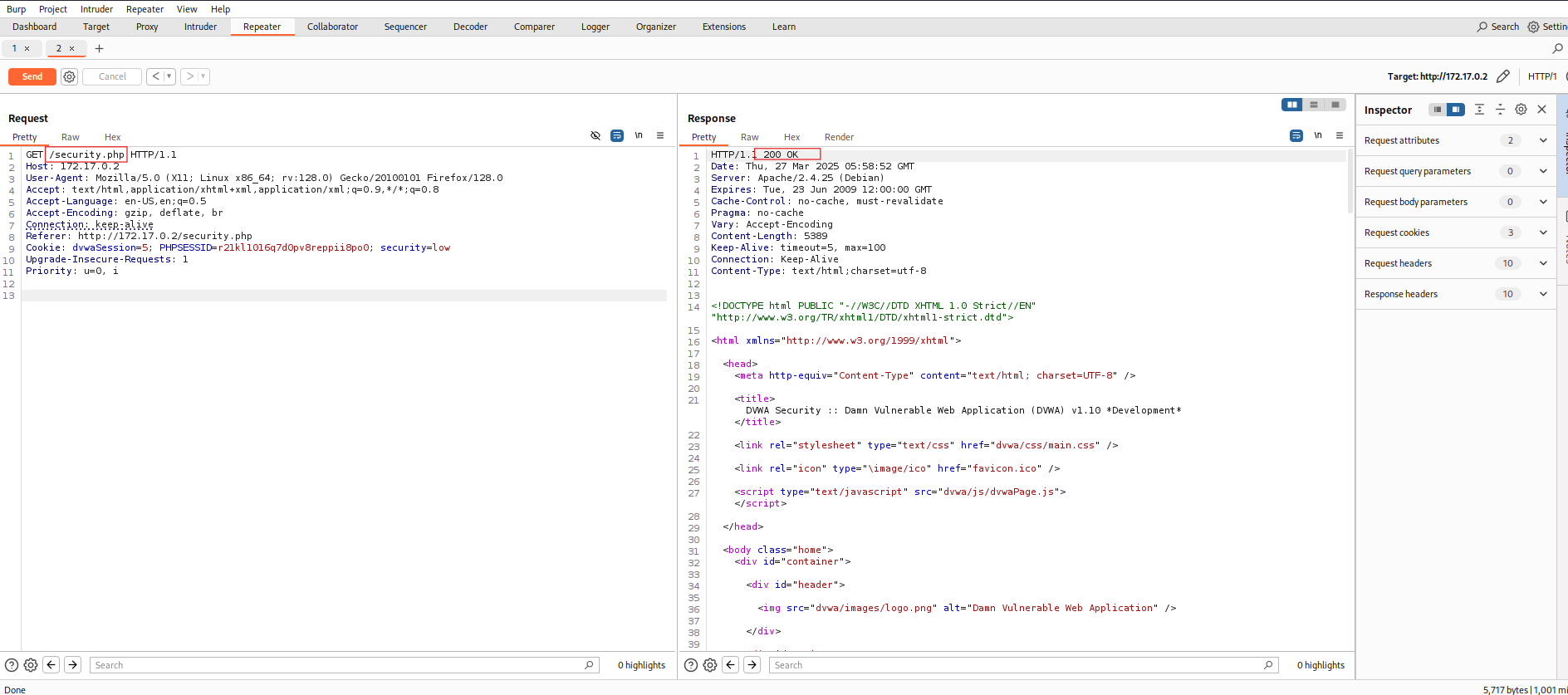Click the top Search button
The width and height of the screenshot is (1568, 695).
[x=1497, y=27]
